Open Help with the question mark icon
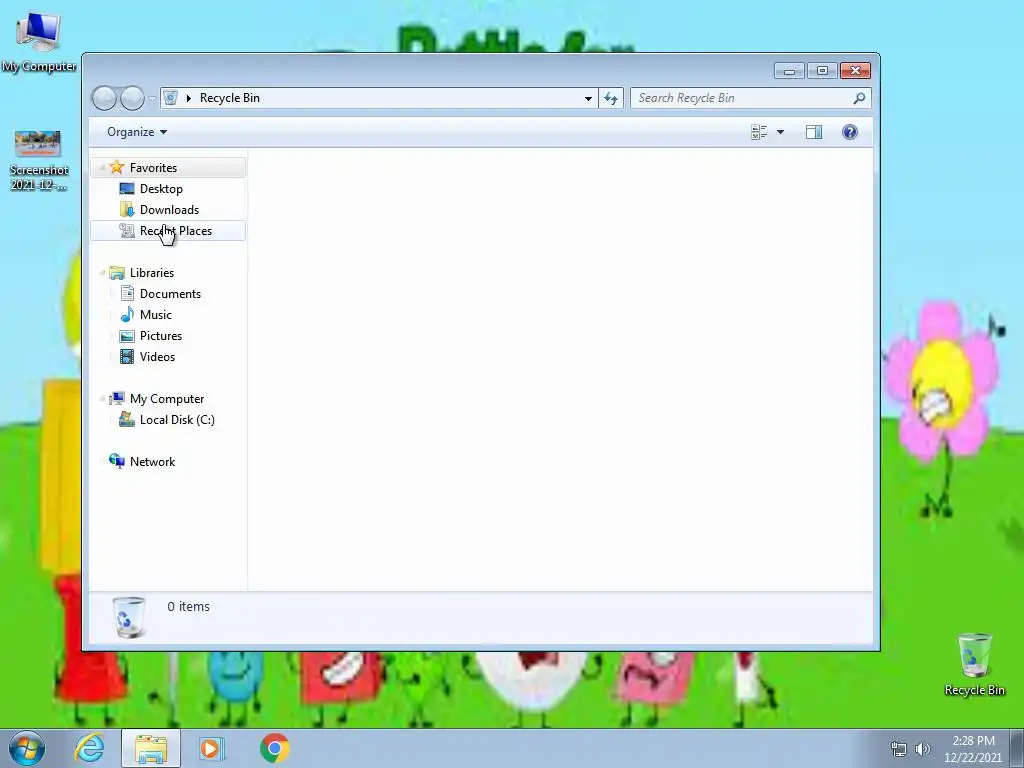 (850, 133)
